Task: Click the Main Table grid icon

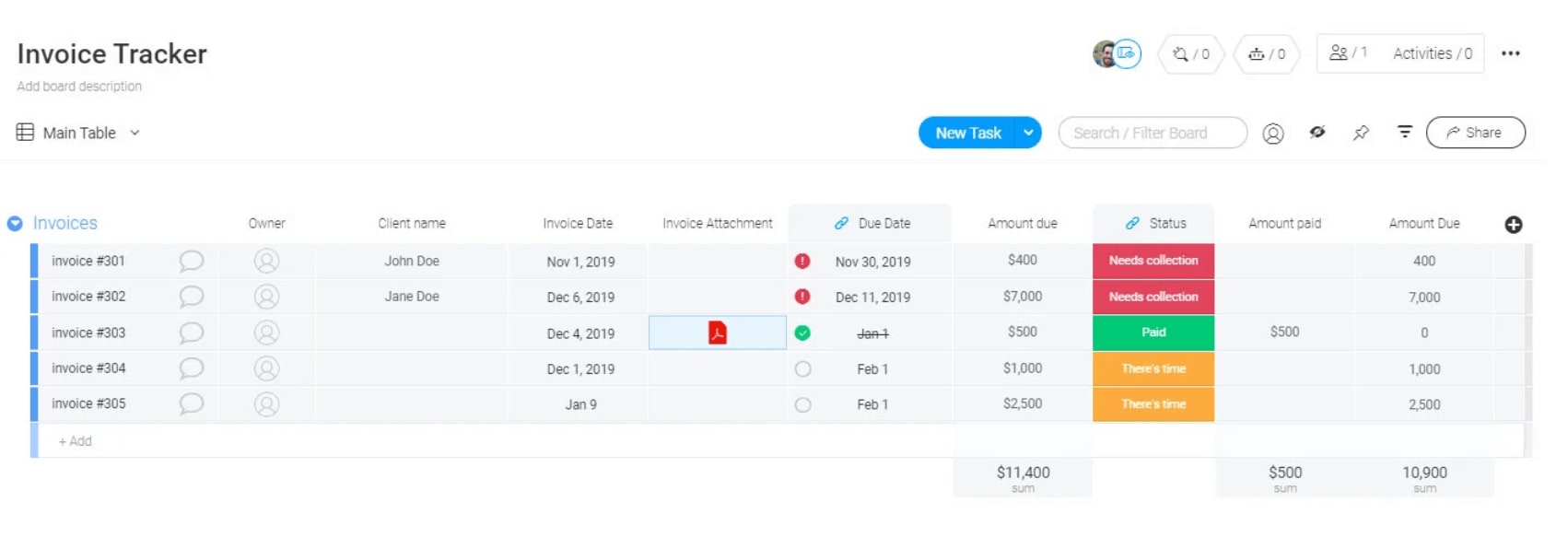Action: 25,133
